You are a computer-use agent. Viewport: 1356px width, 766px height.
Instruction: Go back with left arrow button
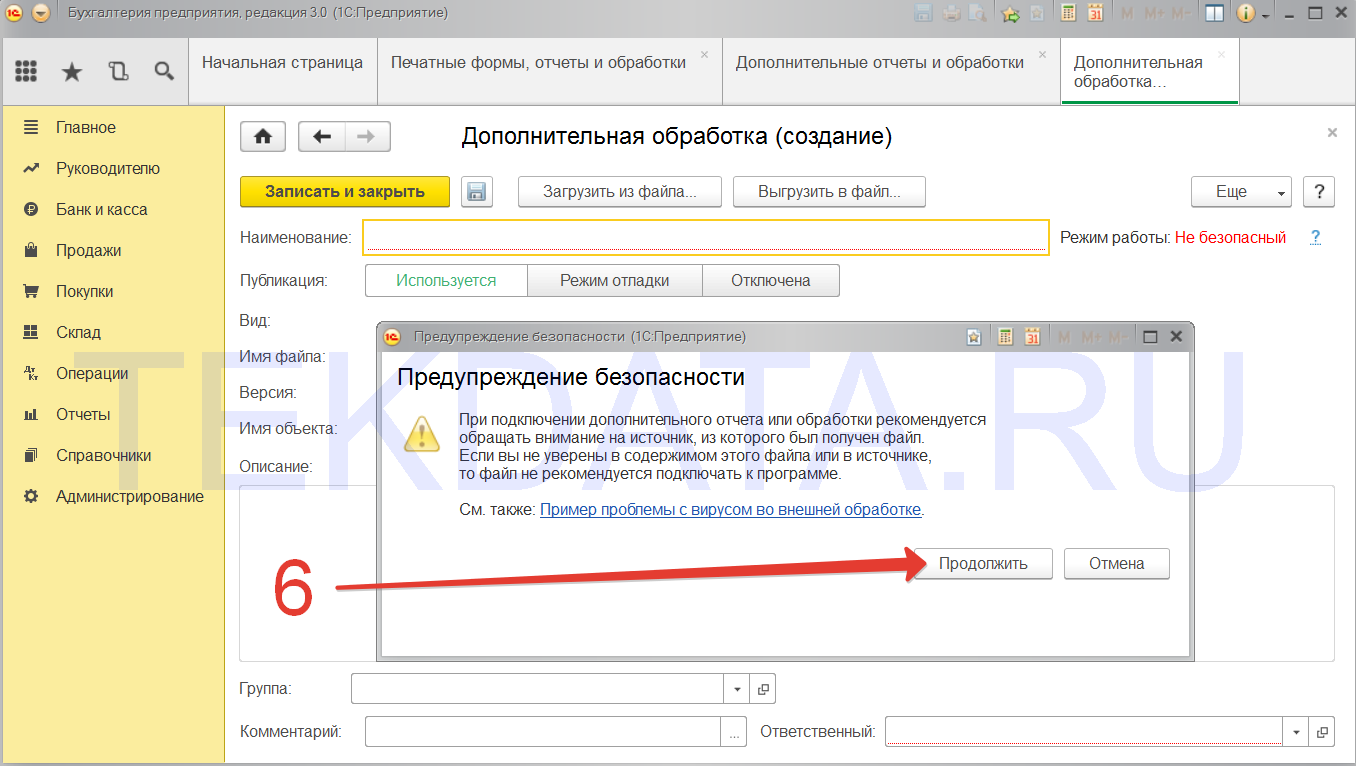pos(322,137)
